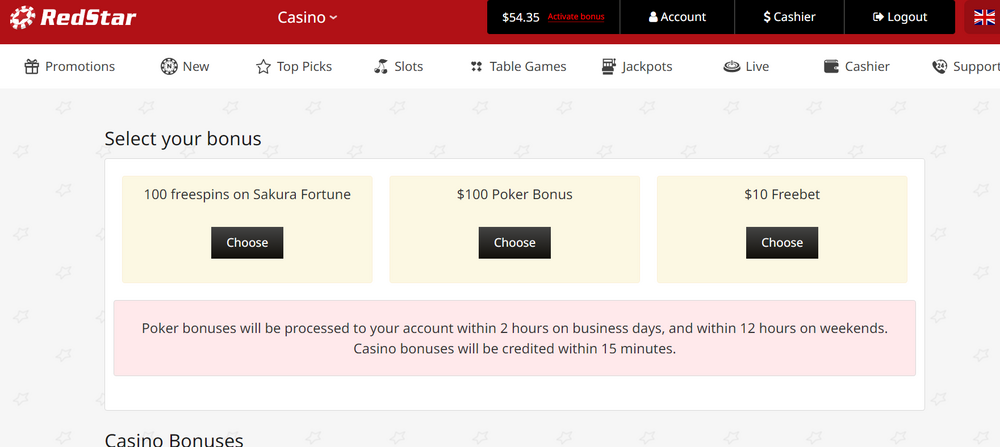Click the New games badge icon
The height and width of the screenshot is (447, 1000).
coord(168,66)
